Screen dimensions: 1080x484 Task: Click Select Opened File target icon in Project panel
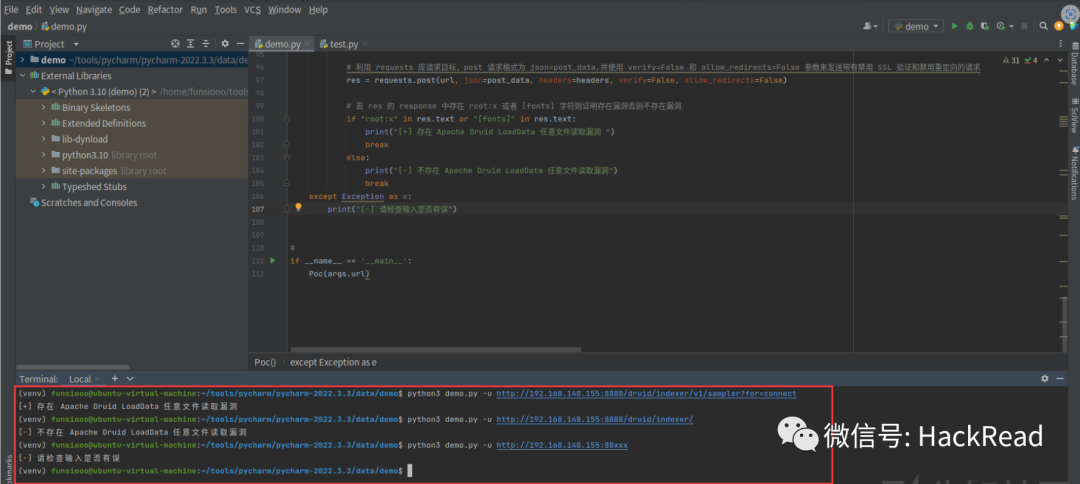(175, 43)
